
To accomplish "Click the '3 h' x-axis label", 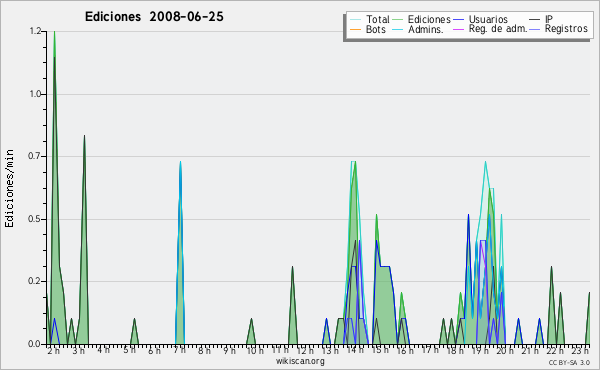I will [x=78, y=351].
